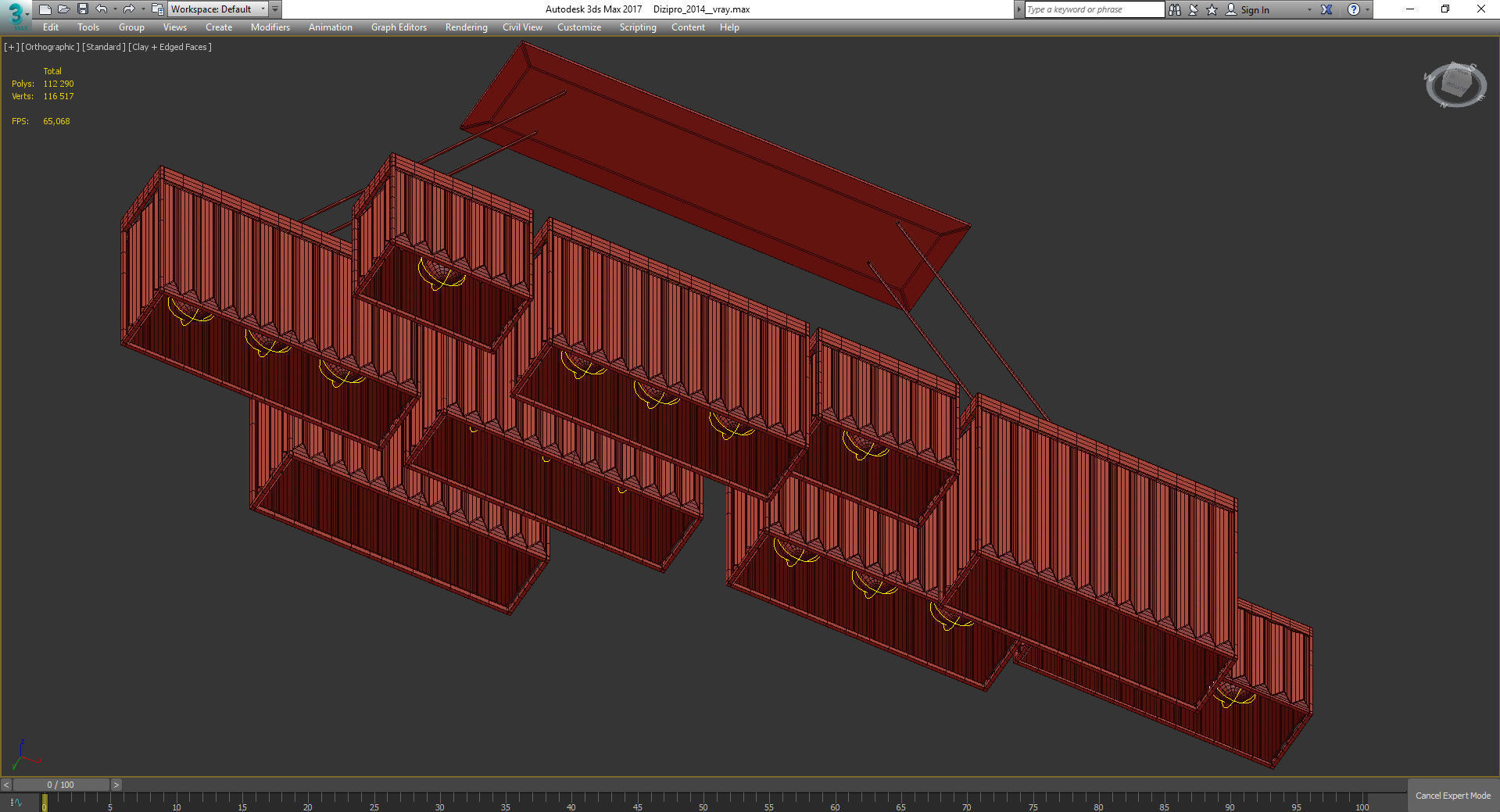
Task: Click the Polys count value 112 290
Action: (x=59, y=84)
